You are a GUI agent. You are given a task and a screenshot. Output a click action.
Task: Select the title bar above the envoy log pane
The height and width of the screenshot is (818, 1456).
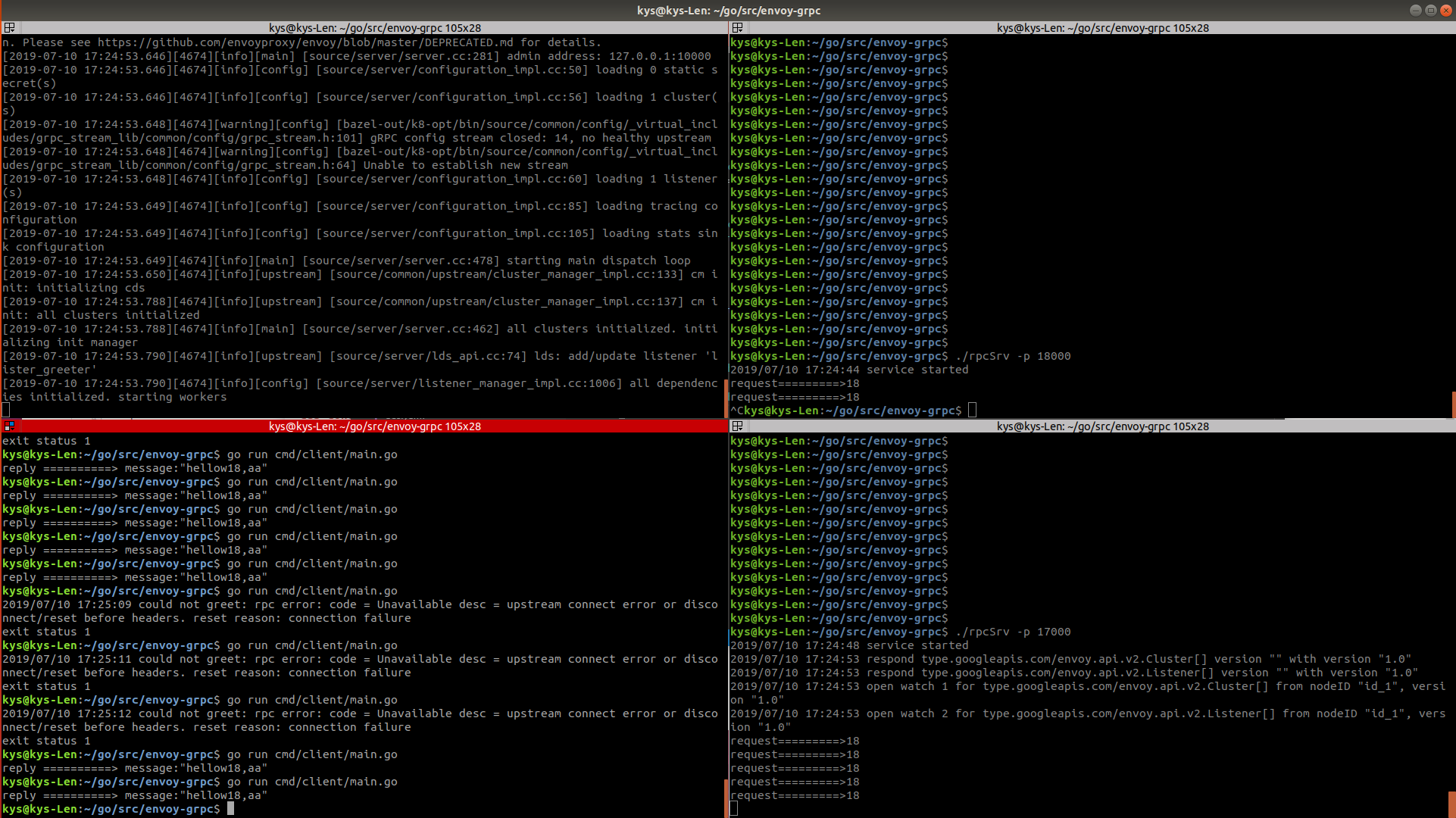364,28
